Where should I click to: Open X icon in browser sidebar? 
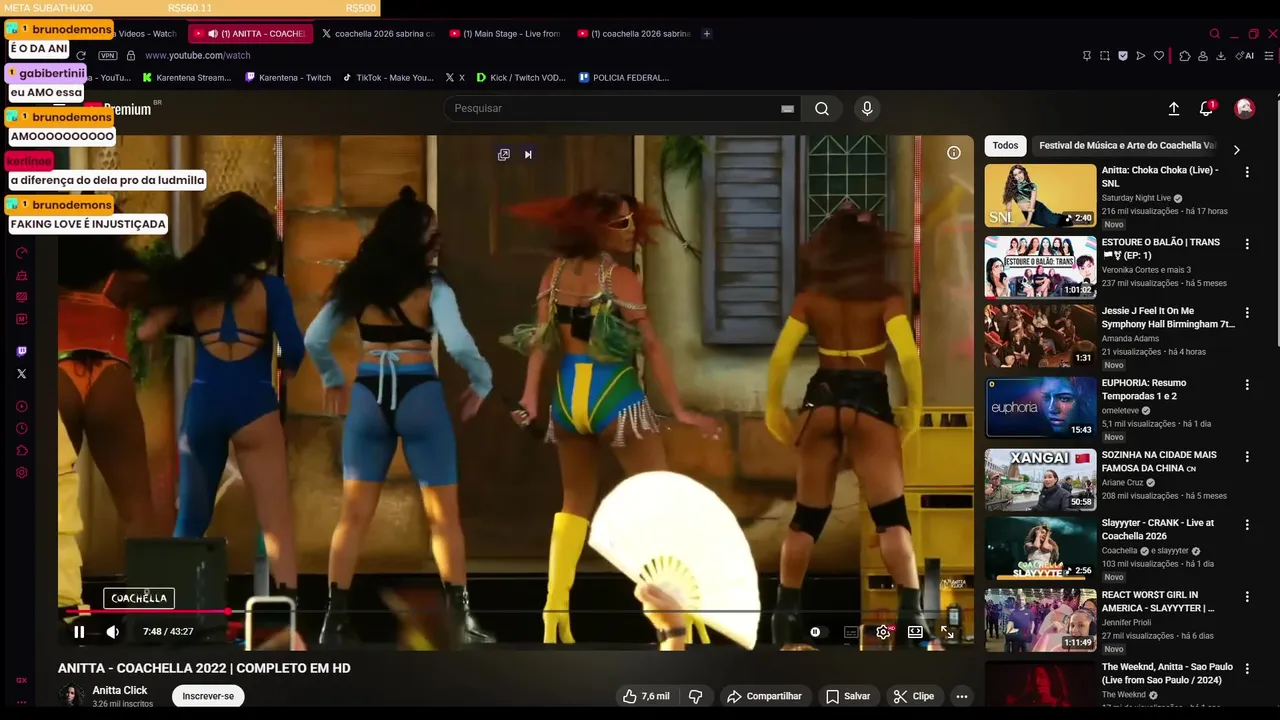tap(22, 374)
